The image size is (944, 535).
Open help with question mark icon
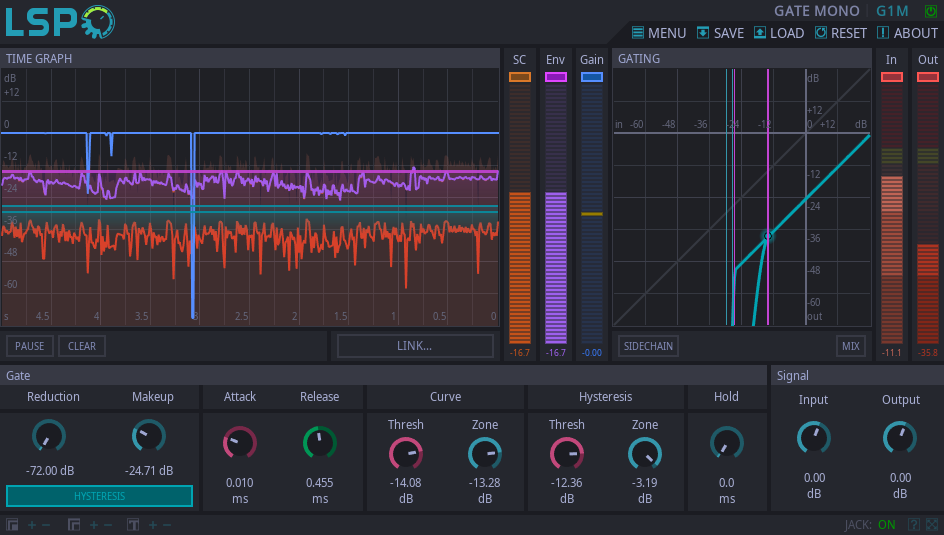pyautogui.click(x=913, y=525)
